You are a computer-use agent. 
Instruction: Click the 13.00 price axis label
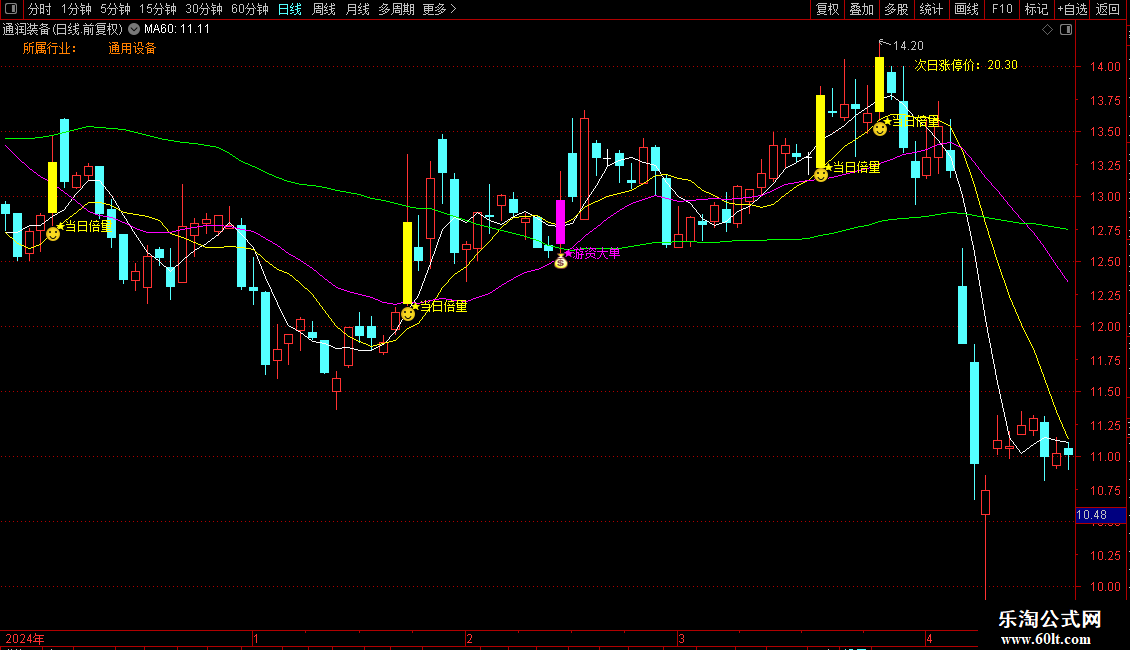pos(1105,197)
